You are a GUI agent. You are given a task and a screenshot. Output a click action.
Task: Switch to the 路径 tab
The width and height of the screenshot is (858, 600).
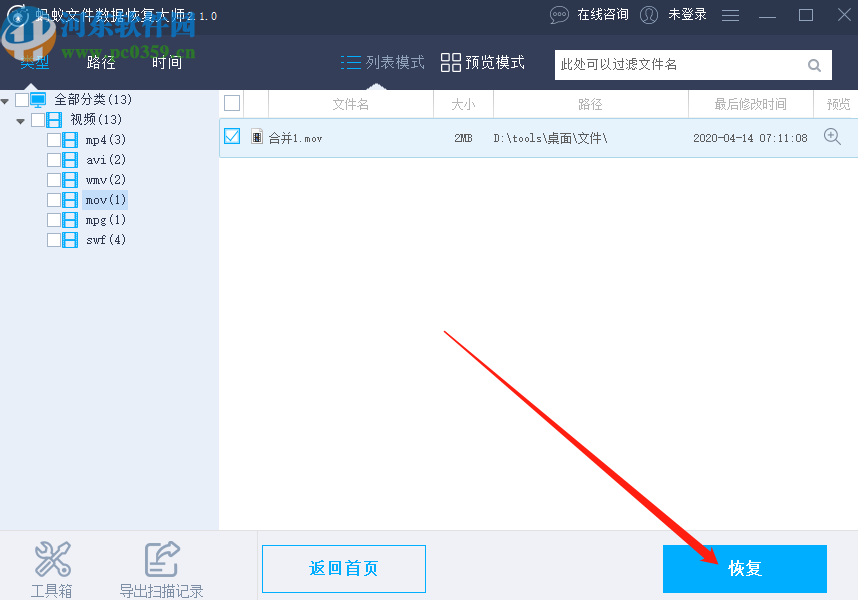(100, 61)
